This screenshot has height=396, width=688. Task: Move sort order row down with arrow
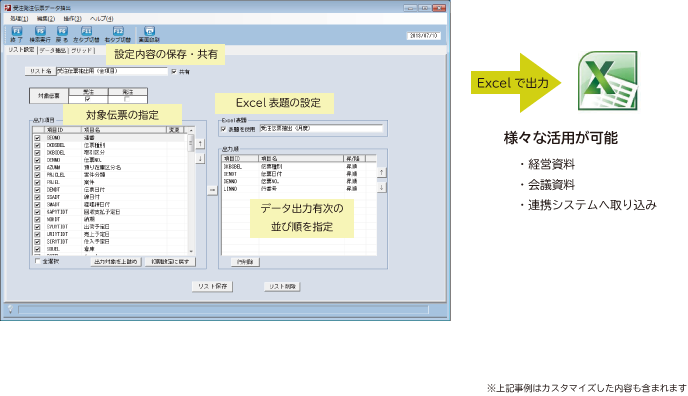[382, 187]
